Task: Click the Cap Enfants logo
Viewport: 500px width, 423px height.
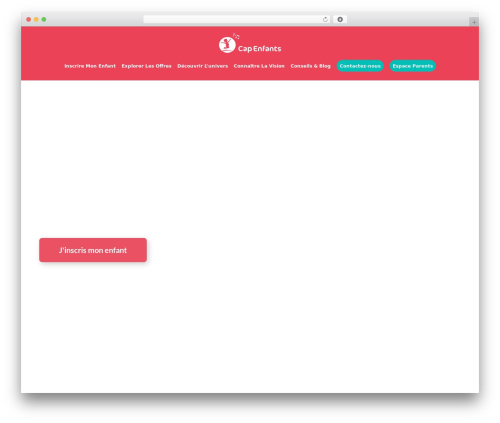Action: point(250,44)
